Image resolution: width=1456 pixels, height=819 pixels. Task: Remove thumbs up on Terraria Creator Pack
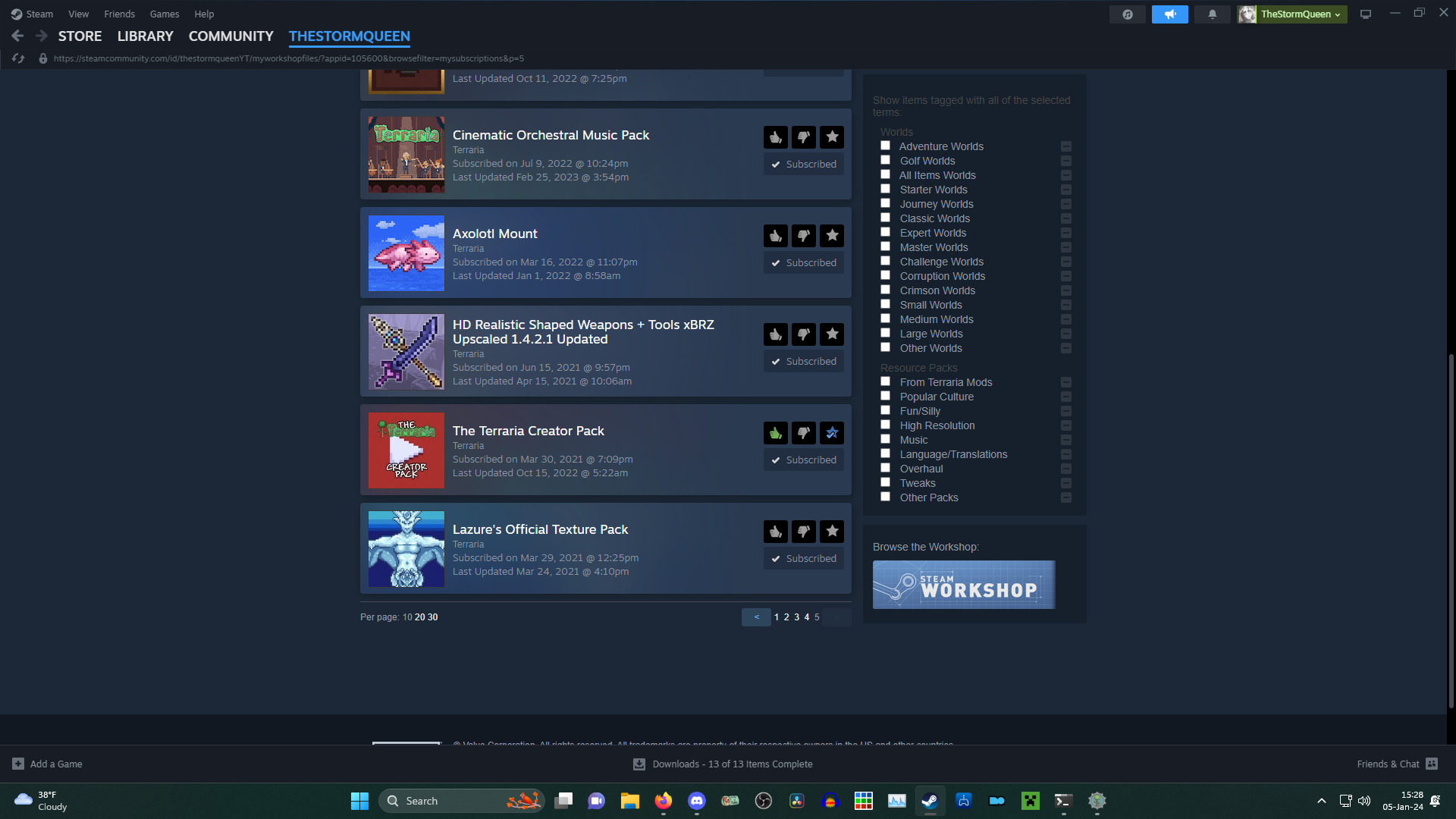click(x=775, y=433)
